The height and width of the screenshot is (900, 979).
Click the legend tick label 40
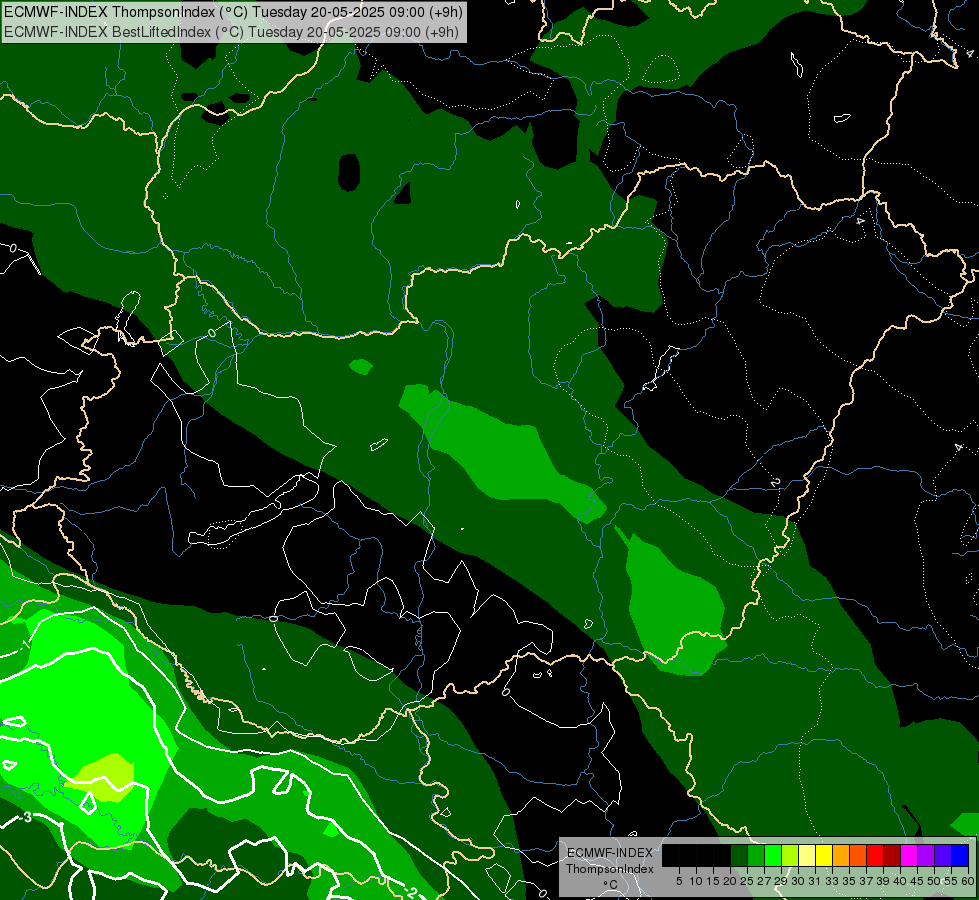coord(900,881)
